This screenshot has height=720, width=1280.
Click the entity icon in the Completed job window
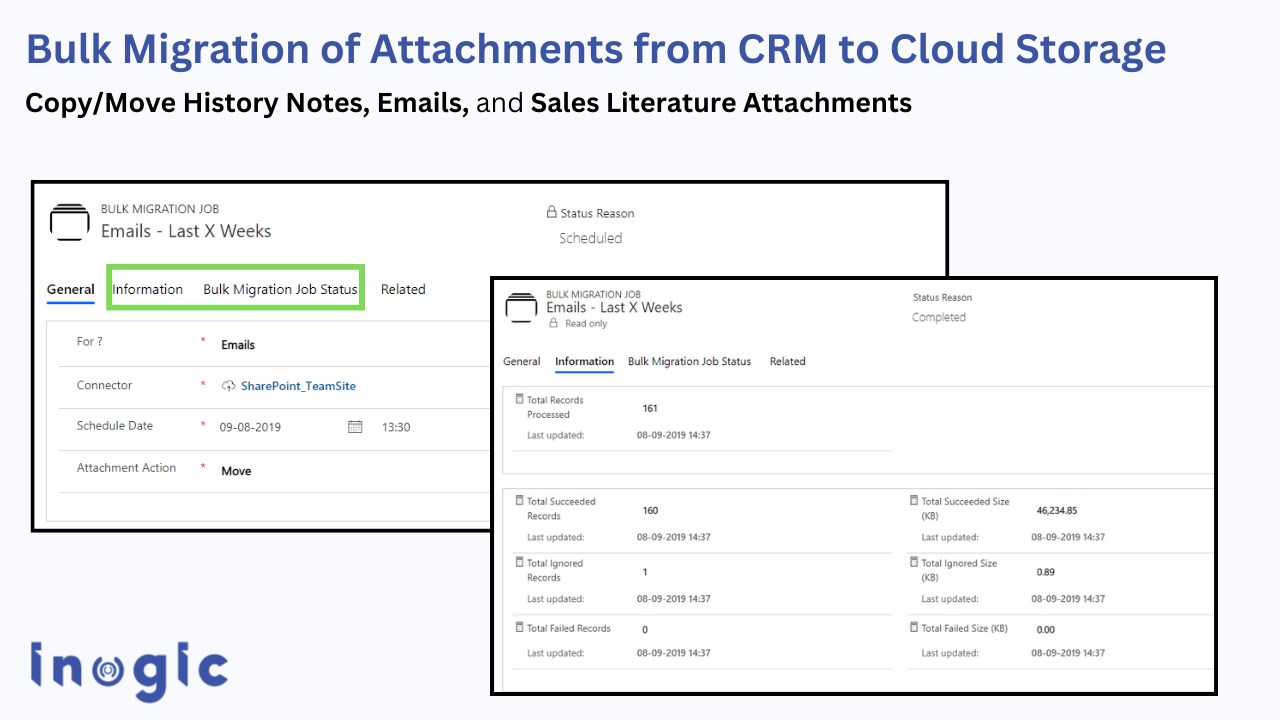pyautogui.click(x=521, y=308)
